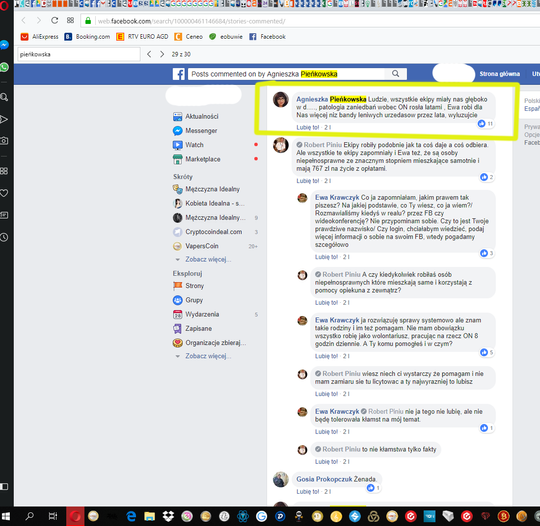The image size is (540, 526).
Task: Click the Facebook search box
Action: pos(285,74)
